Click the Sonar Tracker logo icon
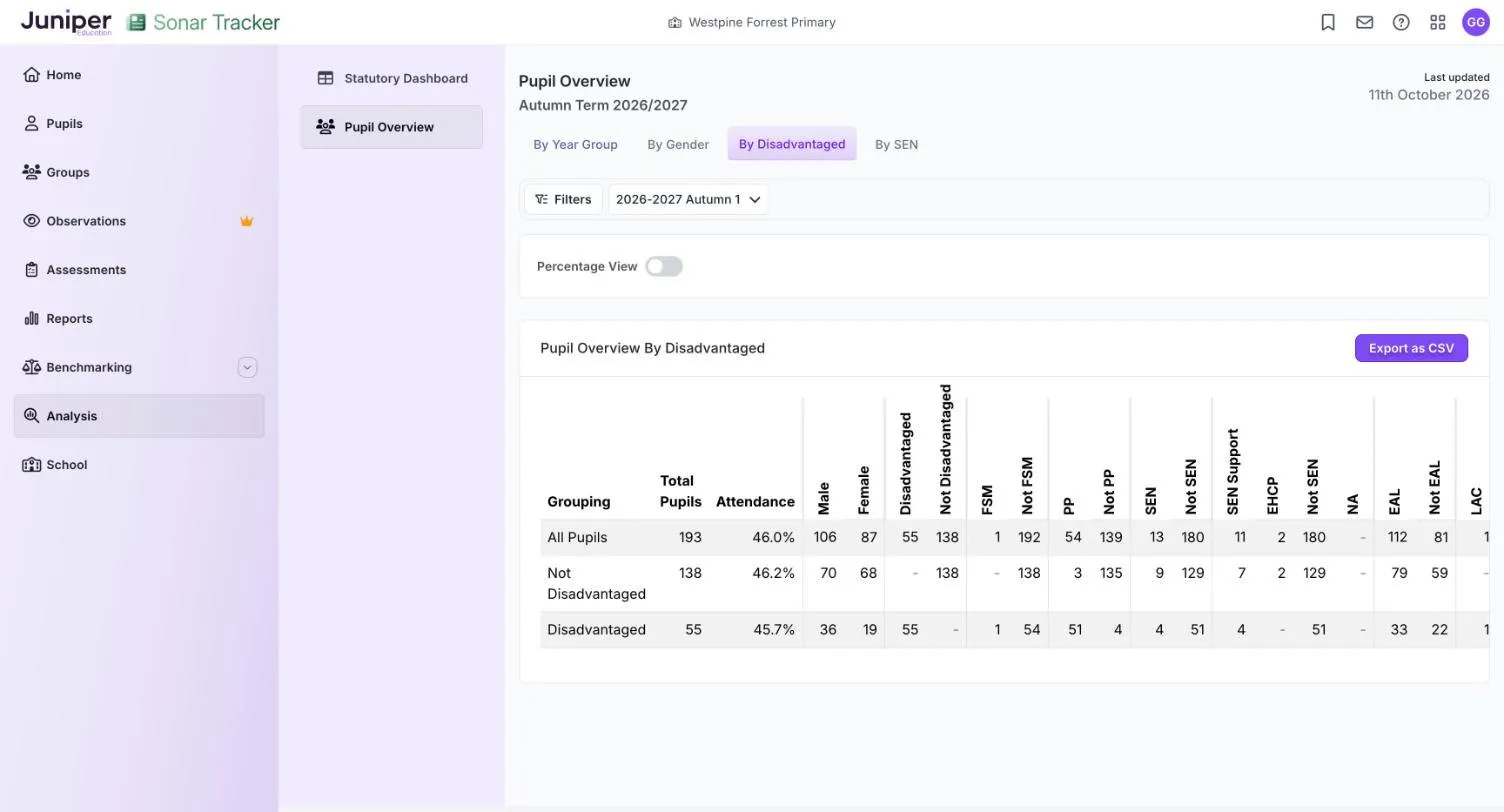 coord(136,22)
